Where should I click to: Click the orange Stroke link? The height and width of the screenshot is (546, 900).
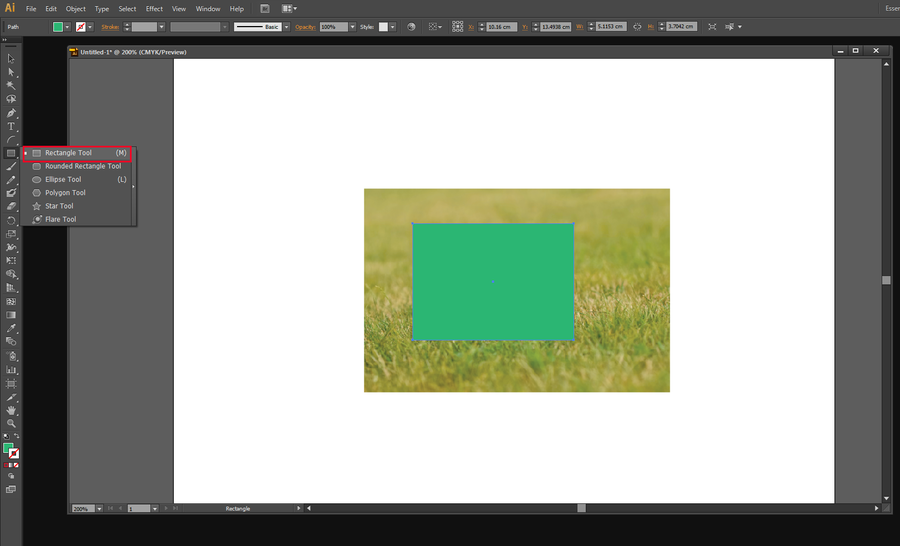tap(110, 26)
